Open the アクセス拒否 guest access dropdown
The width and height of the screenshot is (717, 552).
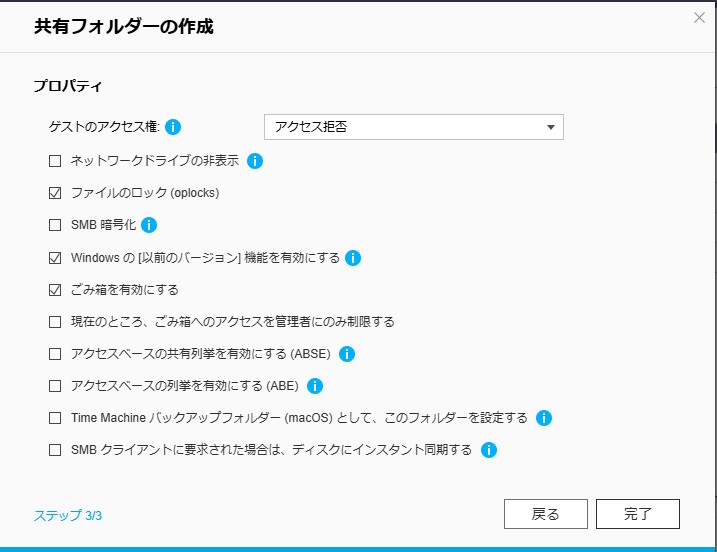(414, 127)
